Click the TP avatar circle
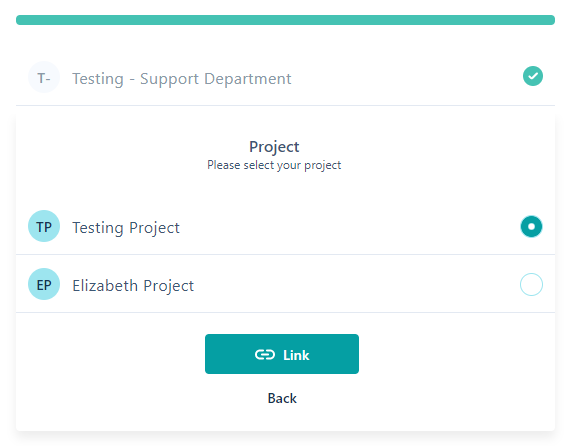This screenshot has height=446, width=570. (44, 226)
